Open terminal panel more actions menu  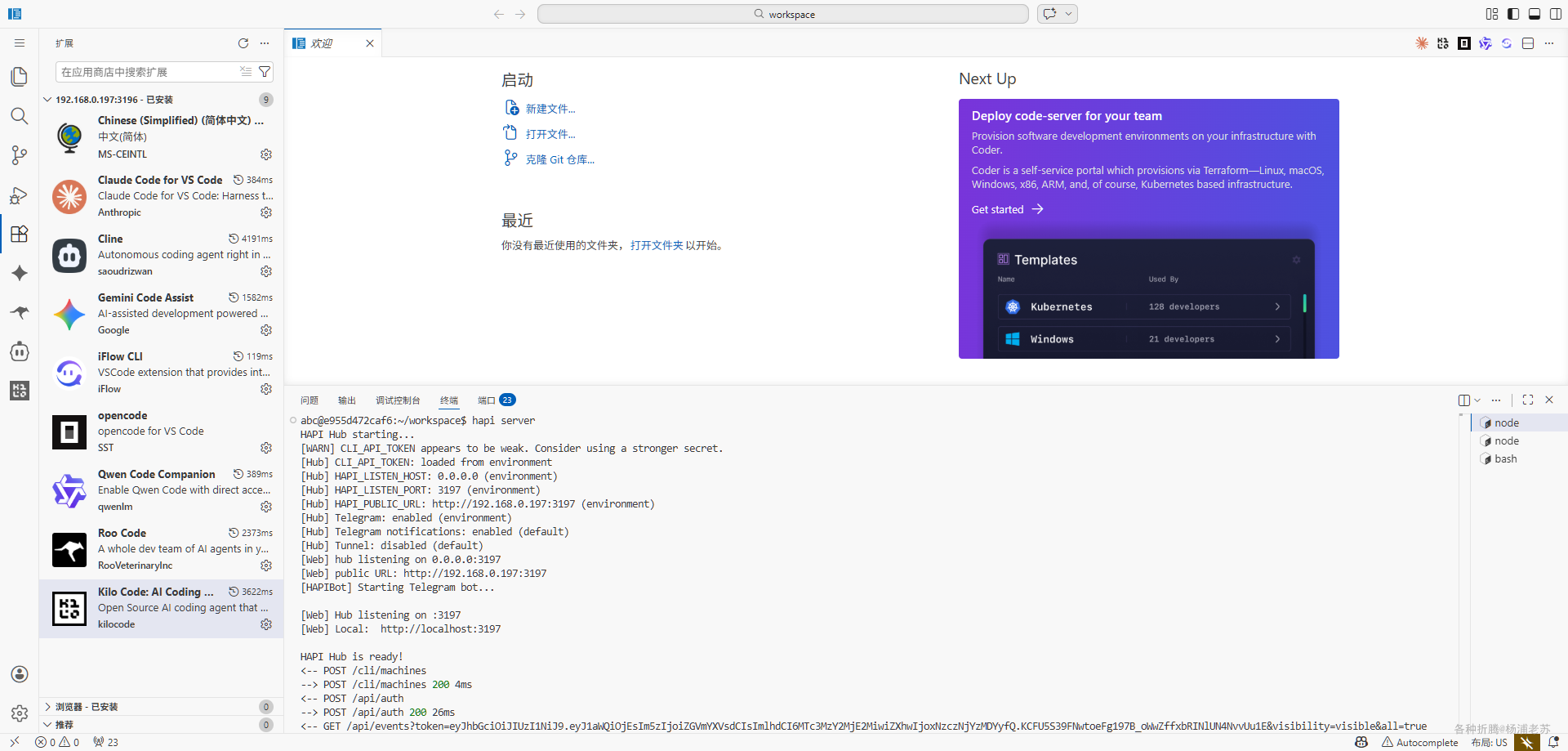[x=1496, y=400]
